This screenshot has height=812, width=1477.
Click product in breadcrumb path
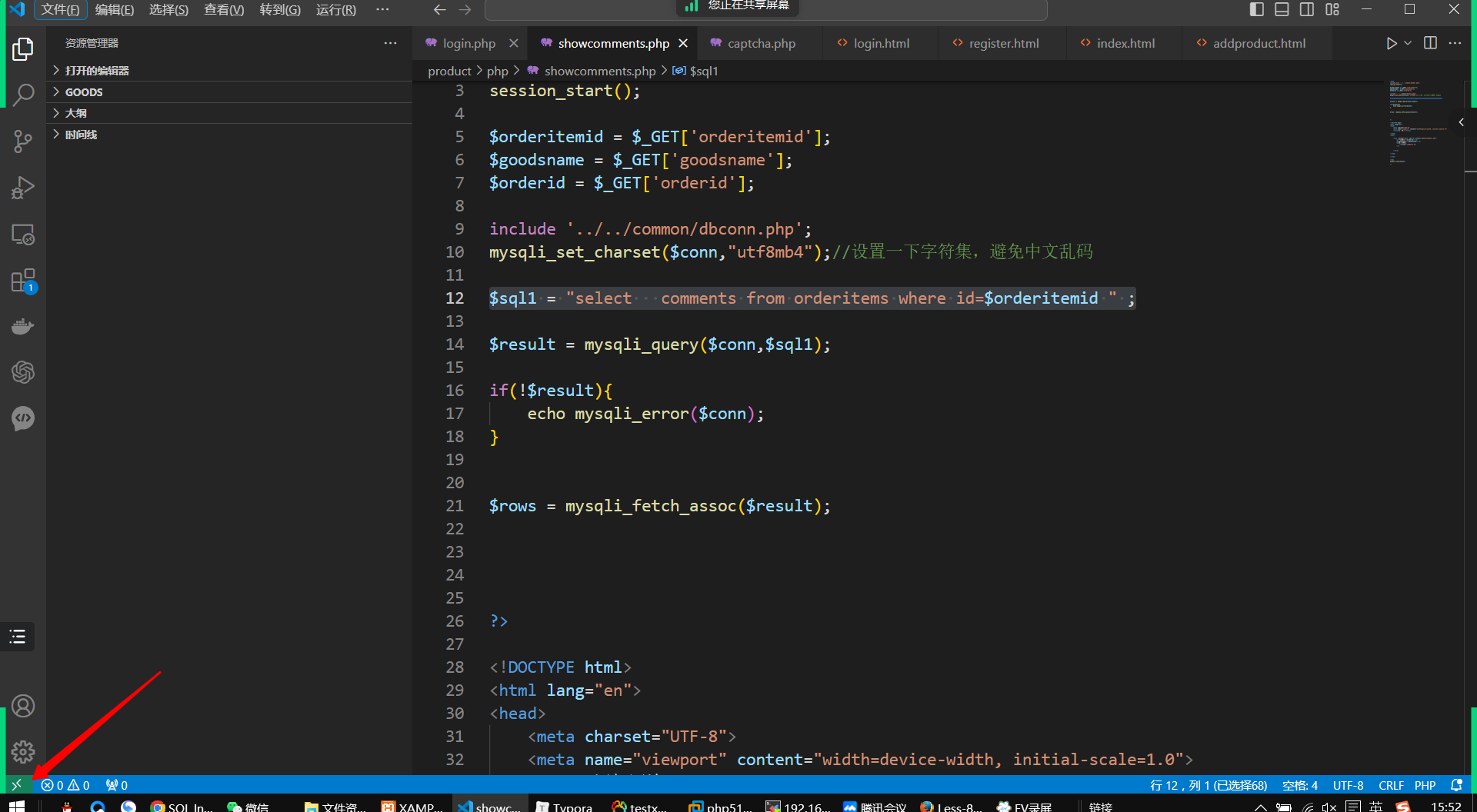(449, 71)
